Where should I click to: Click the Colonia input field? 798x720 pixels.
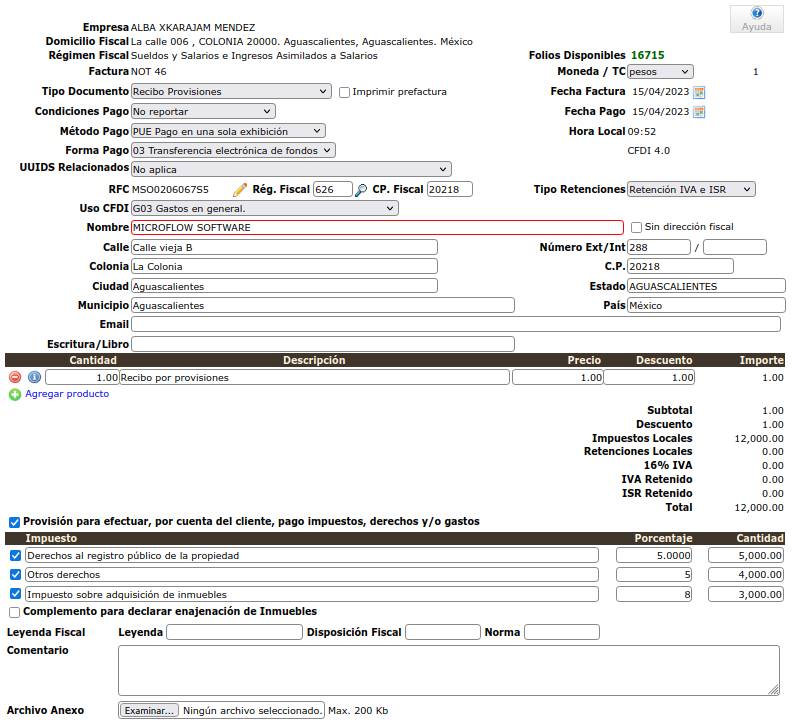(284, 266)
